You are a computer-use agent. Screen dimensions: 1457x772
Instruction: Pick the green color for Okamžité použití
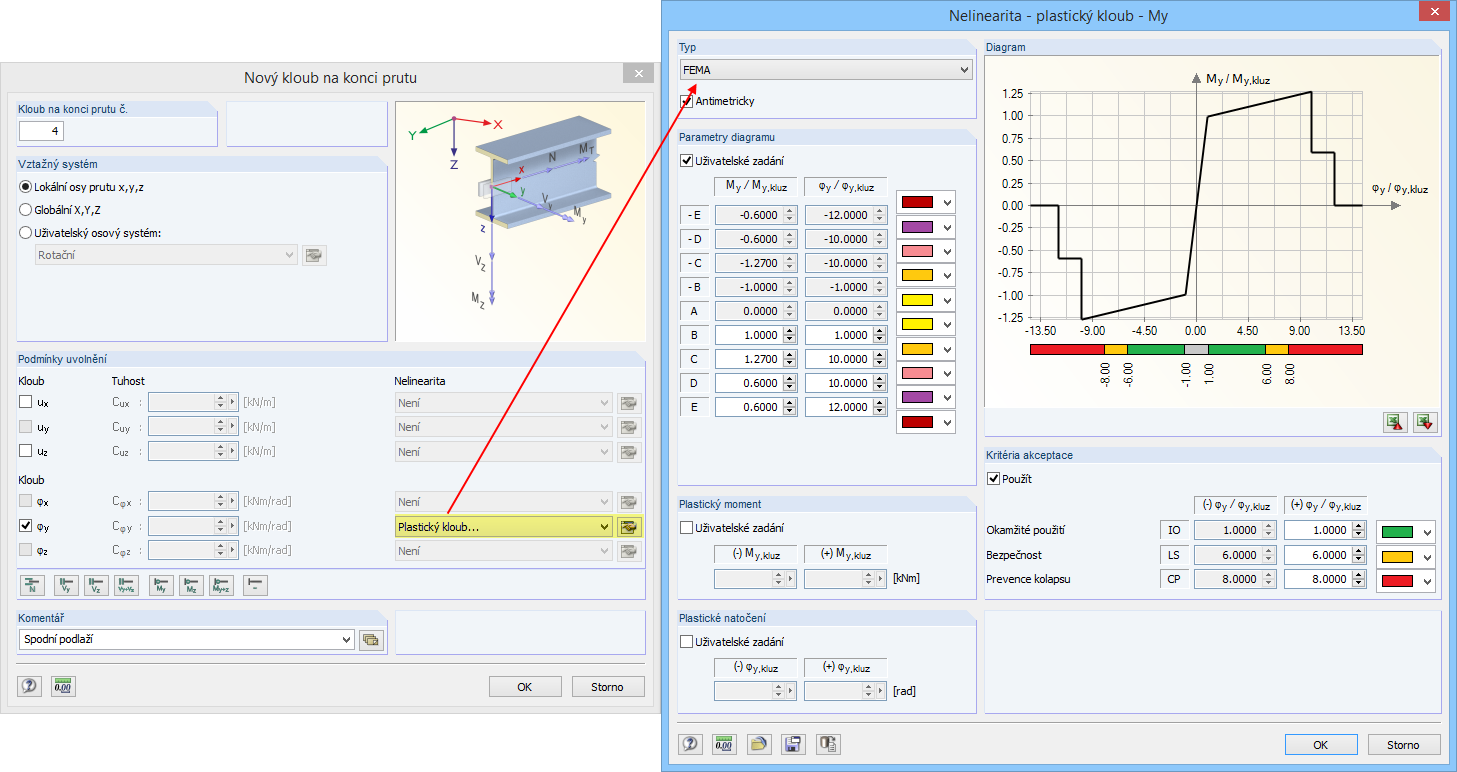(x=1406, y=532)
